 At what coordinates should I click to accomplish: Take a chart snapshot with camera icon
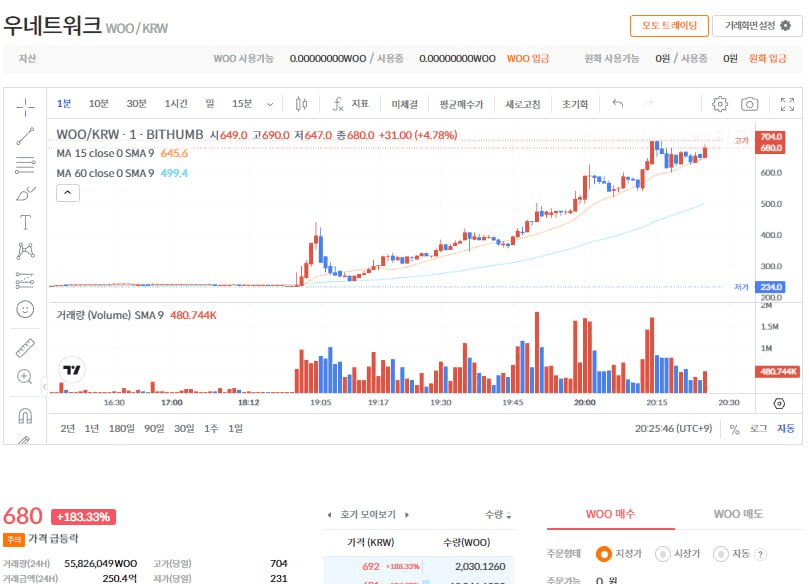coord(750,104)
